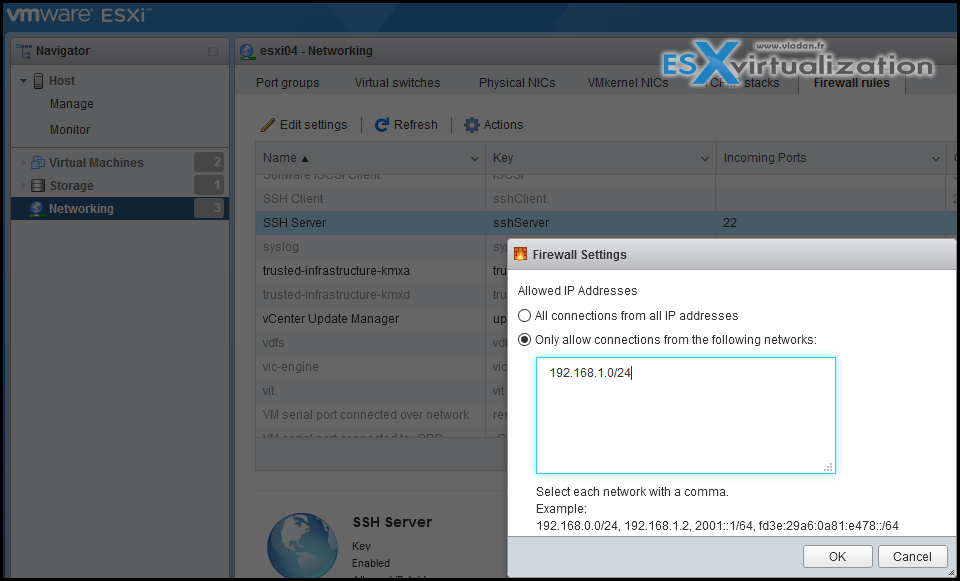The image size is (960, 581).
Task: Select the vCenter Update Manager row
Action: [381, 319]
